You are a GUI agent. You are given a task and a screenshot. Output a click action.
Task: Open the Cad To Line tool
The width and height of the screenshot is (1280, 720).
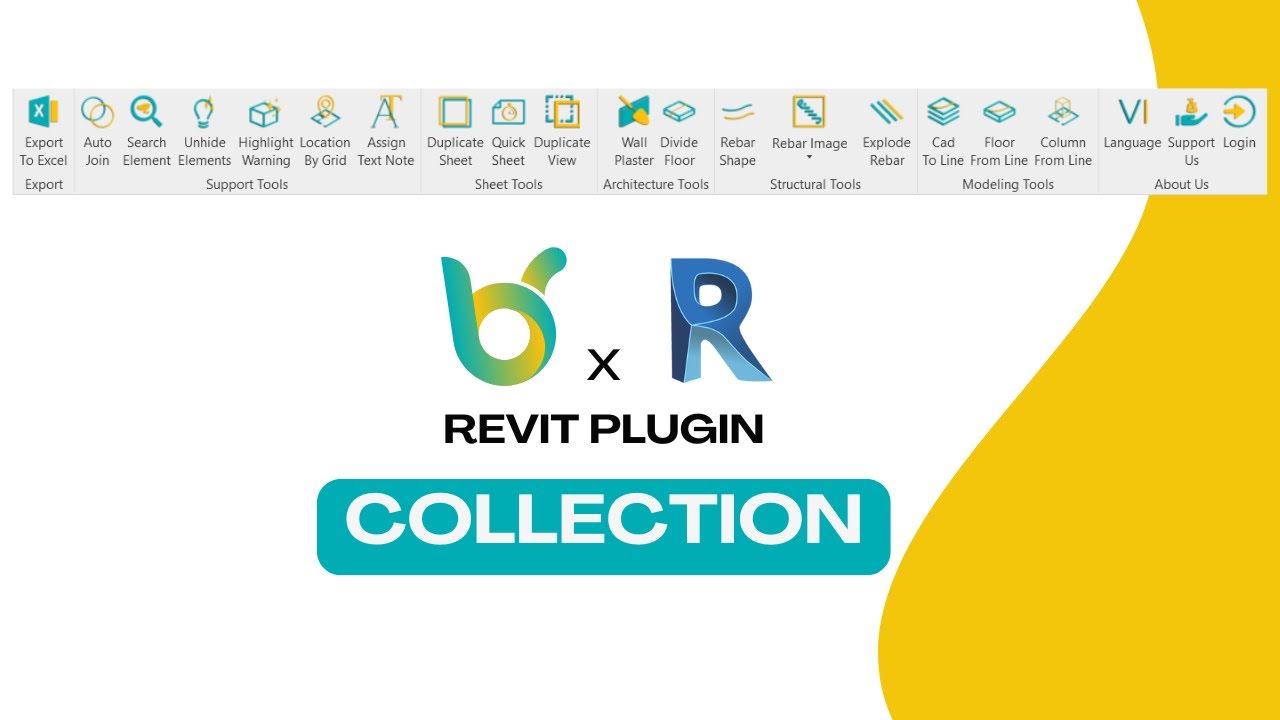943,130
